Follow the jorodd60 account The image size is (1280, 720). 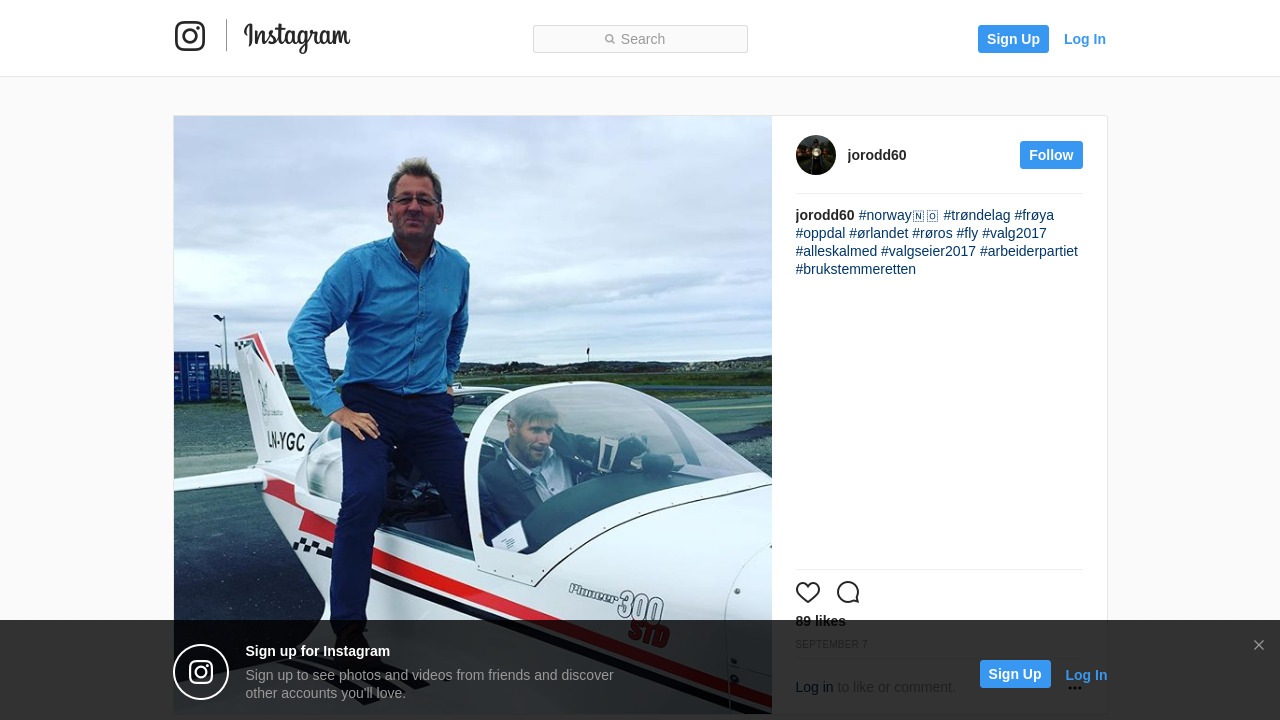pos(1051,155)
